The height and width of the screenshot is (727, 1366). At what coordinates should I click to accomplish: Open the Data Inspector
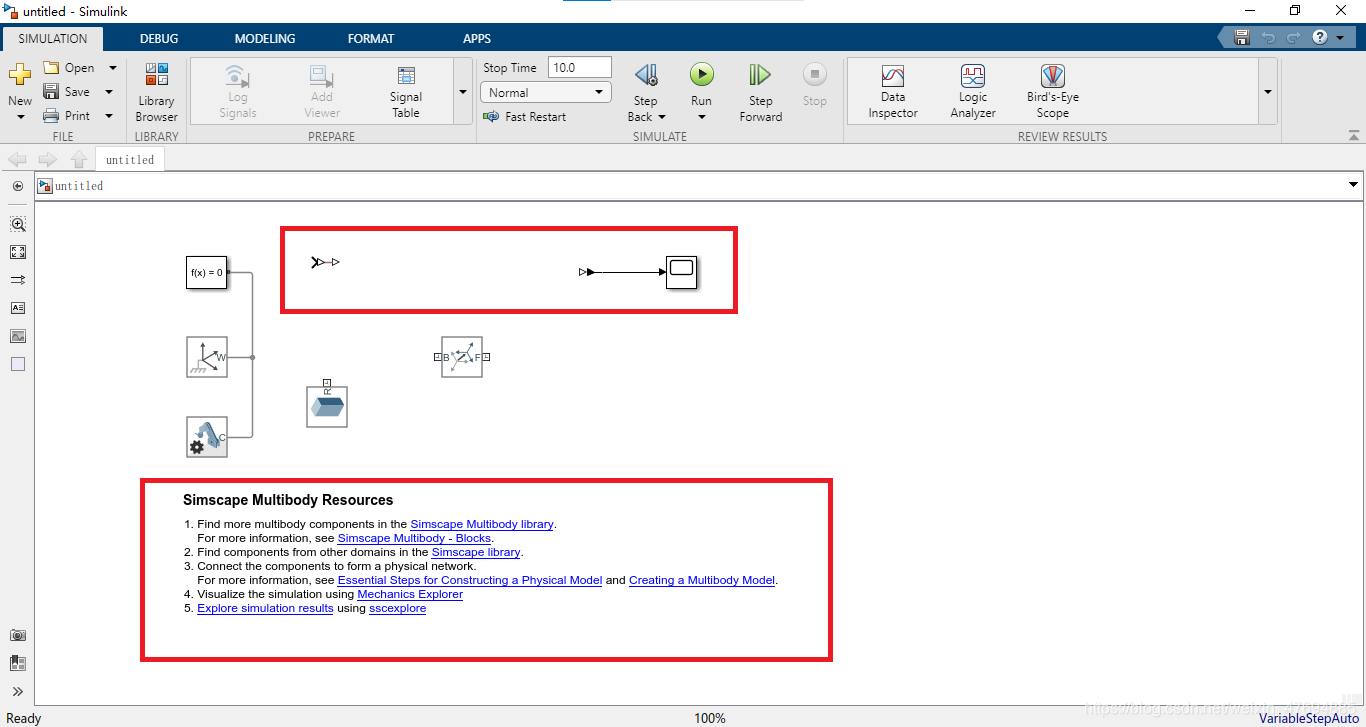coord(893,92)
